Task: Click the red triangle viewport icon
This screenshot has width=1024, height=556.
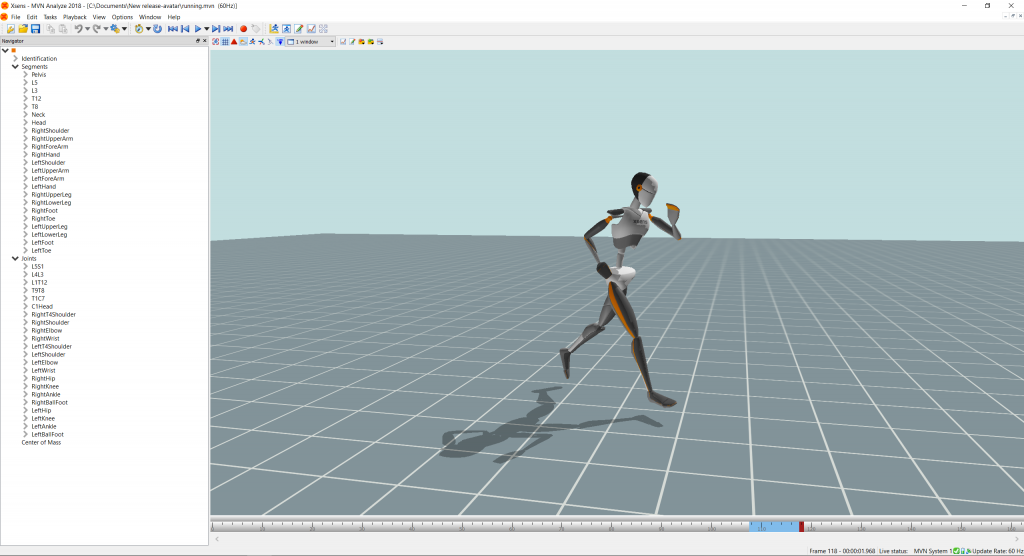Action: point(234,42)
